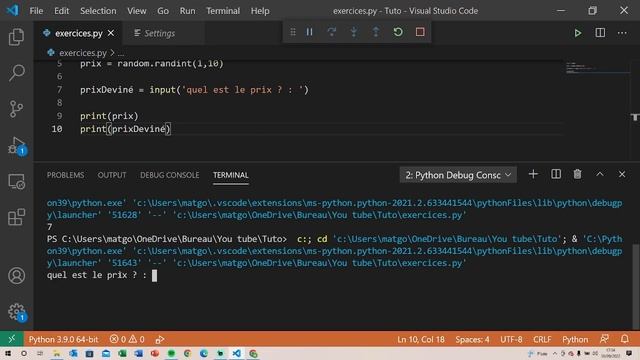The width and height of the screenshot is (640, 360).
Task: Select Python language mode
Action: [x=575, y=339]
